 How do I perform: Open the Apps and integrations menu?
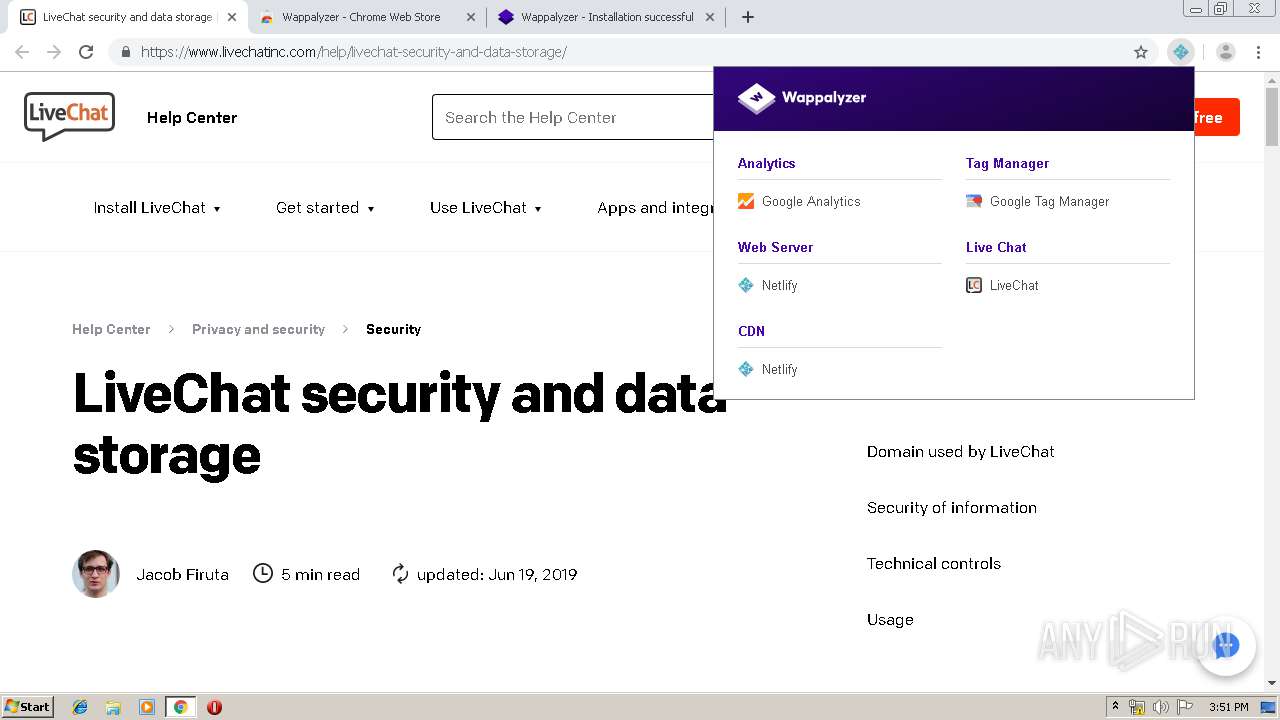point(655,208)
